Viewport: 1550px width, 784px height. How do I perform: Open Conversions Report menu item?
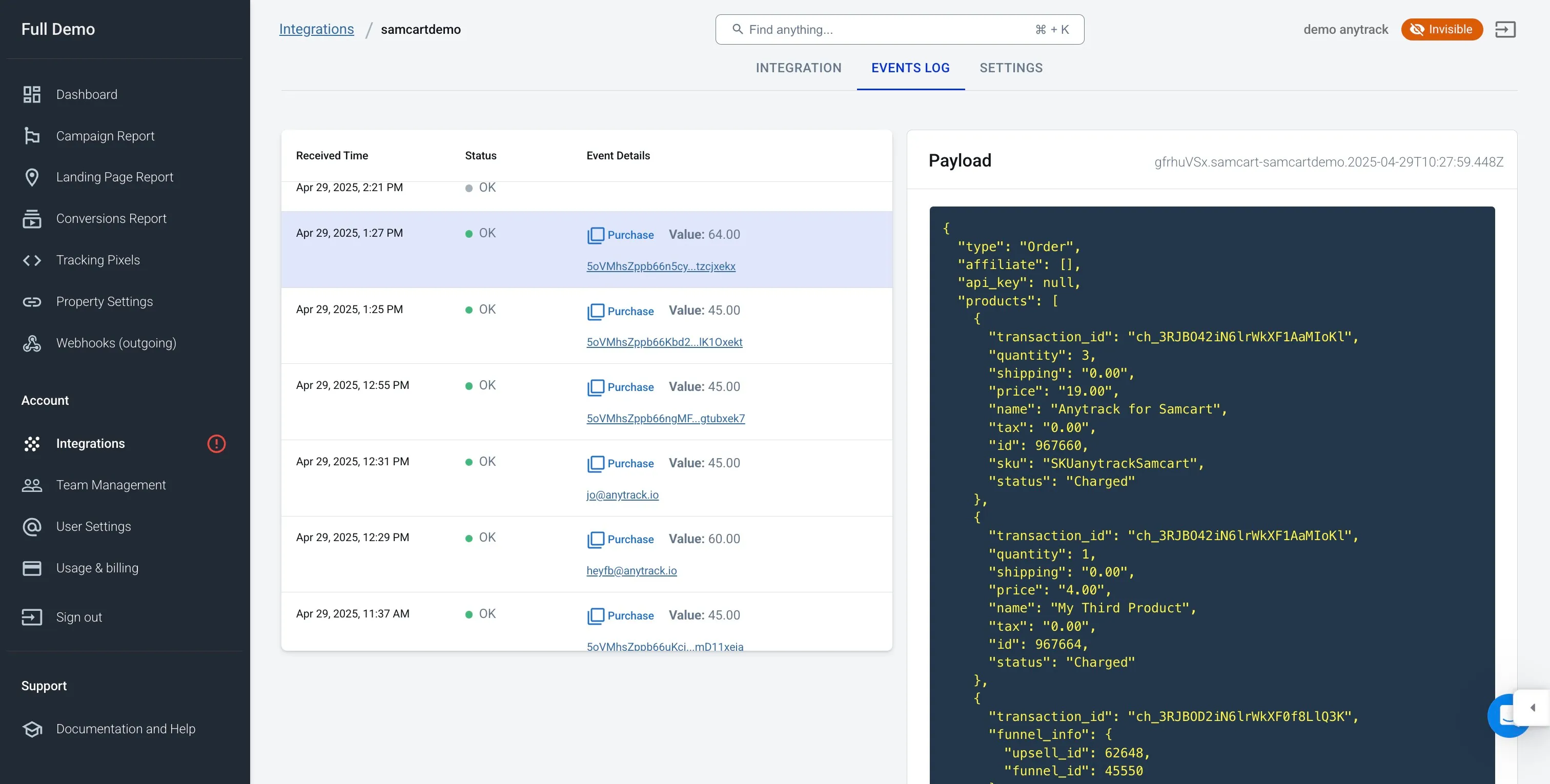point(111,219)
